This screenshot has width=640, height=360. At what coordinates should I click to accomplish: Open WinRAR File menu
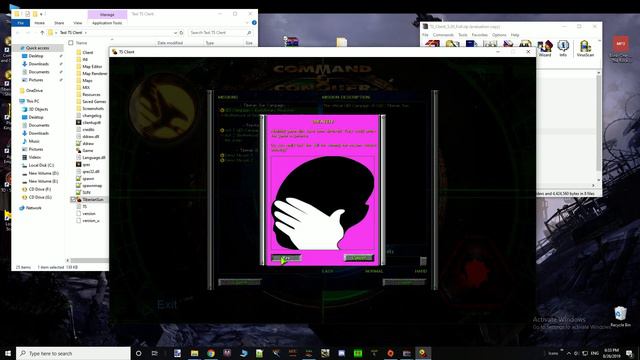click(425, 35)
